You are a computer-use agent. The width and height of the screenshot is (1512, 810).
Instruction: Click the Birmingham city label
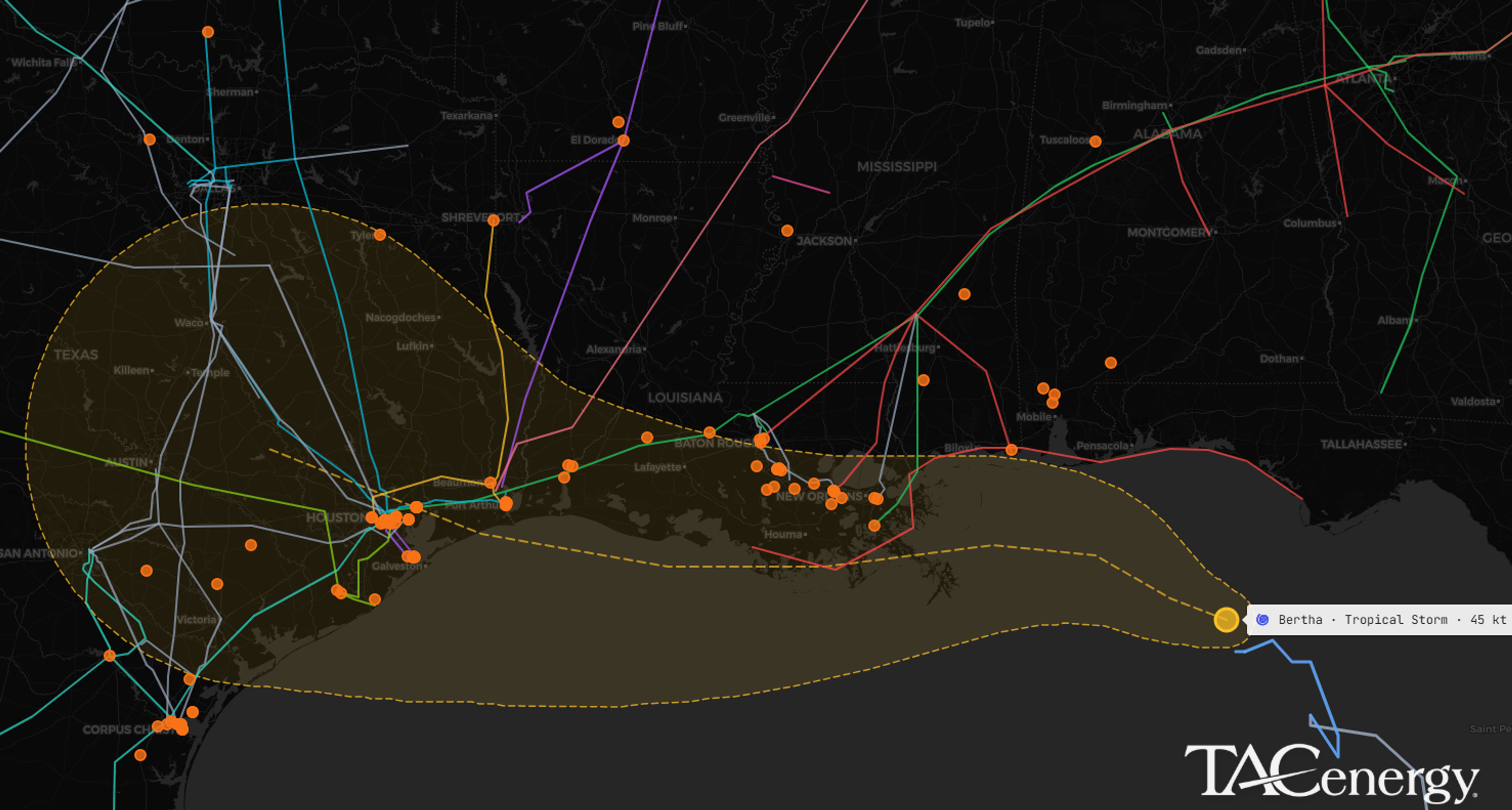pyautogui.click(x=1134, y=105)
